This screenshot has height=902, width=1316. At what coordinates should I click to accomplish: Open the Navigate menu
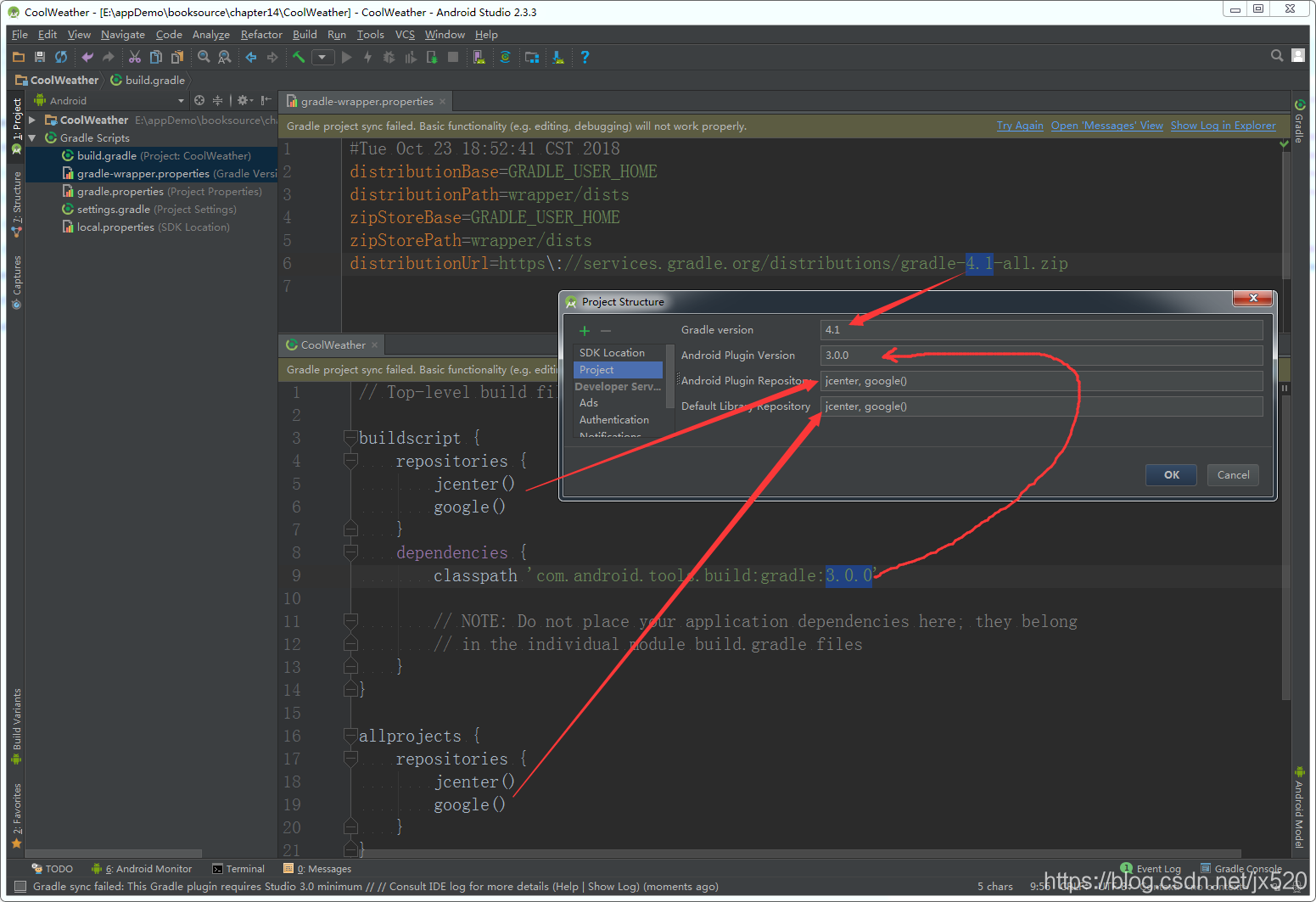click(x=122, y=35)
